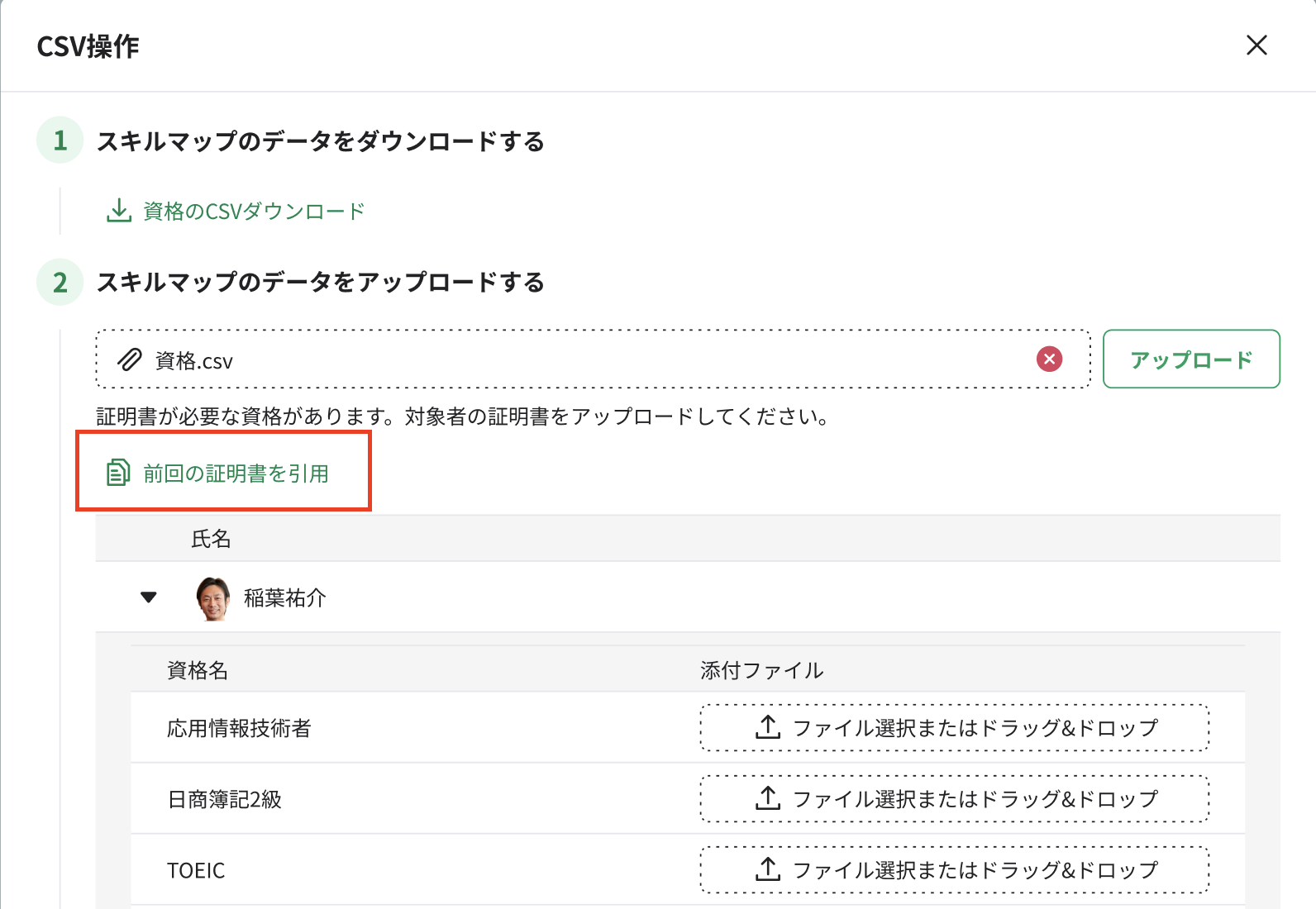Choose a file for 日商簿記2級 via ファイル選択またはドラッグ&ドロップ
Image resolution: width=1316 pixels, height=909 pixels.
click(x=955, y=799)
